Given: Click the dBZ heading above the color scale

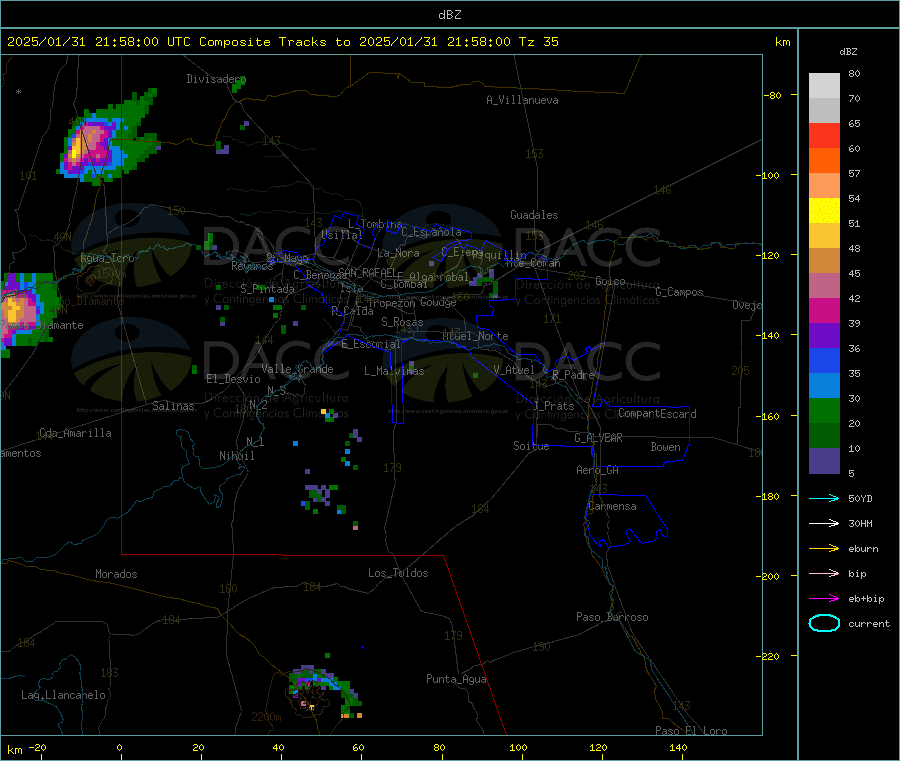Looking at the screenshot, I should [848, 52].
